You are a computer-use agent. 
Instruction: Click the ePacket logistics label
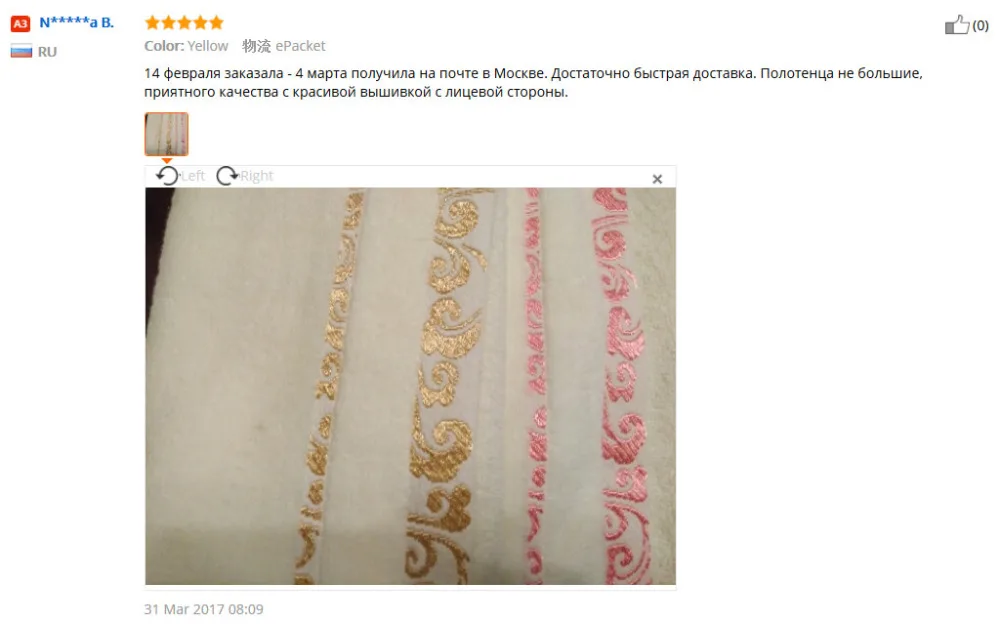point(300,46)
